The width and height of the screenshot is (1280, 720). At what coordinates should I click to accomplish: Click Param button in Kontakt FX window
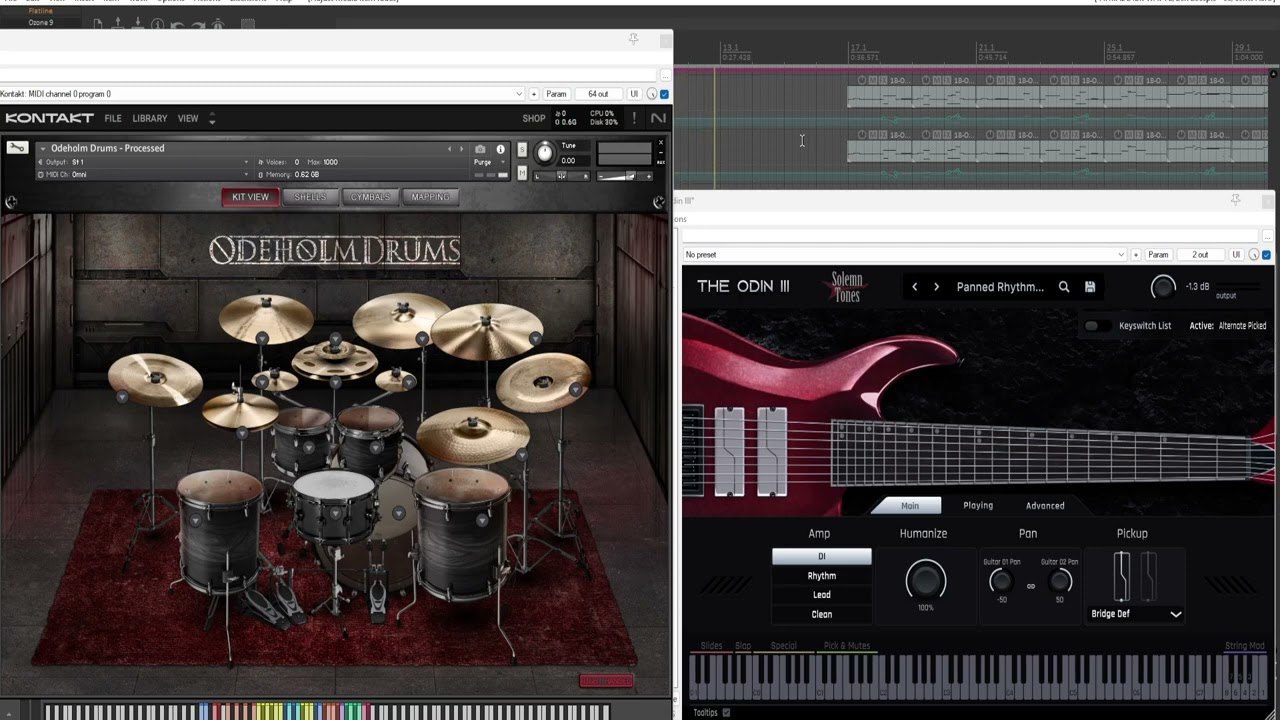click(556, 94)
